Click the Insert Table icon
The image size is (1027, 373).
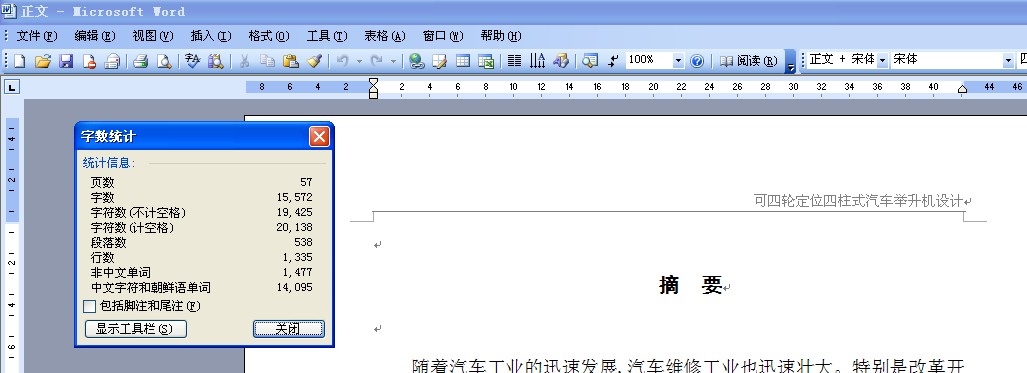[462, 61]
